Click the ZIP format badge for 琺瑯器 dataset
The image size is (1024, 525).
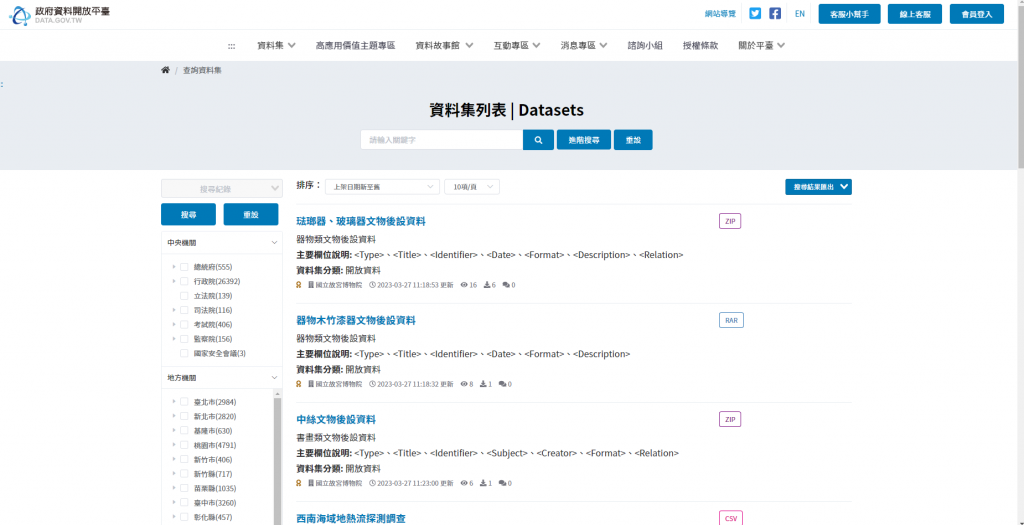pyautogui.click(x=730, y=221)
